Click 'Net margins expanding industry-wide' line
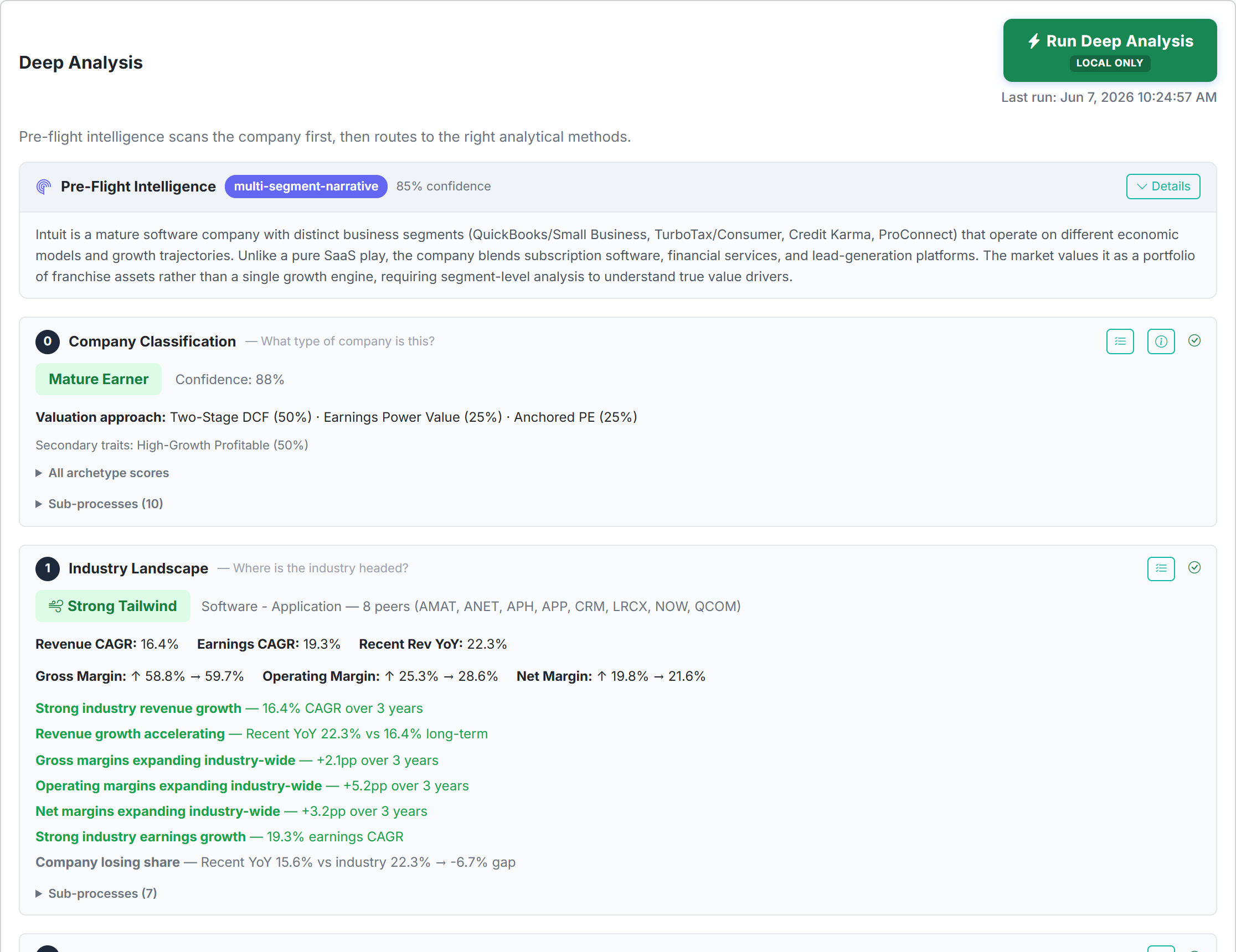This screenshot has width=1236, height=952. click(x=231, y=811)
